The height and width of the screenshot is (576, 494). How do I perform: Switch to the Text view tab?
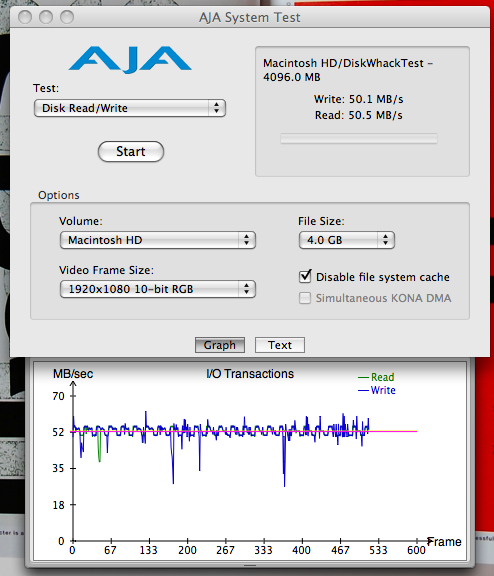(280, 345)
